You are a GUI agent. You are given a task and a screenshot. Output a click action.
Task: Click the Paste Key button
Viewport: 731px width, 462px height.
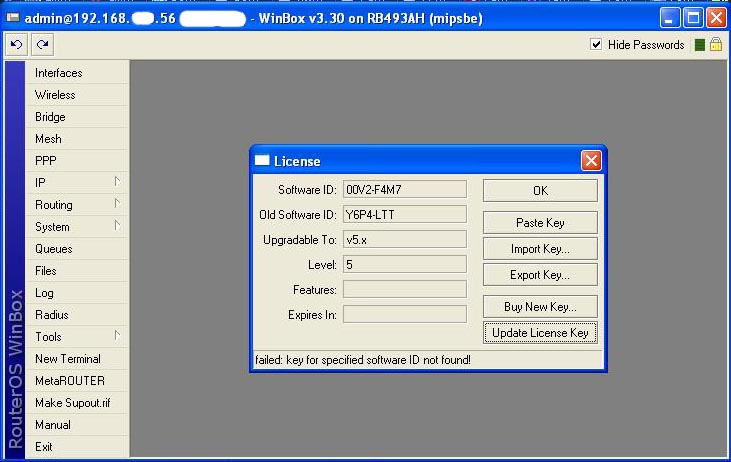pyautogui.click(x=540, y=223)
